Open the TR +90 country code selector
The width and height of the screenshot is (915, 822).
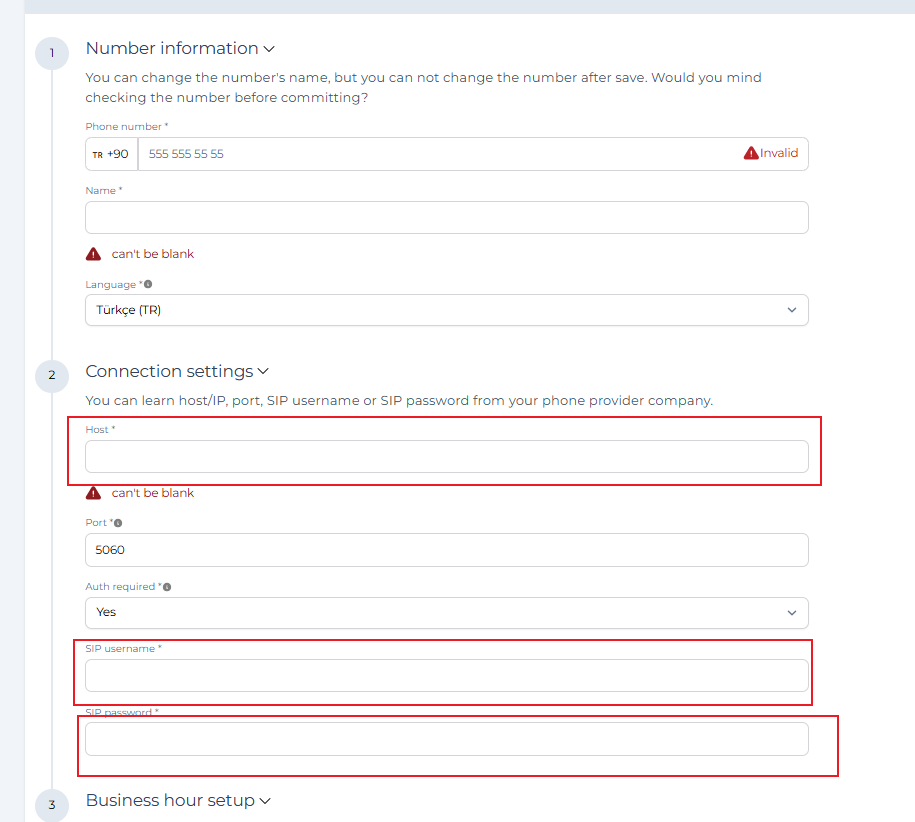(x=111, y=154)
